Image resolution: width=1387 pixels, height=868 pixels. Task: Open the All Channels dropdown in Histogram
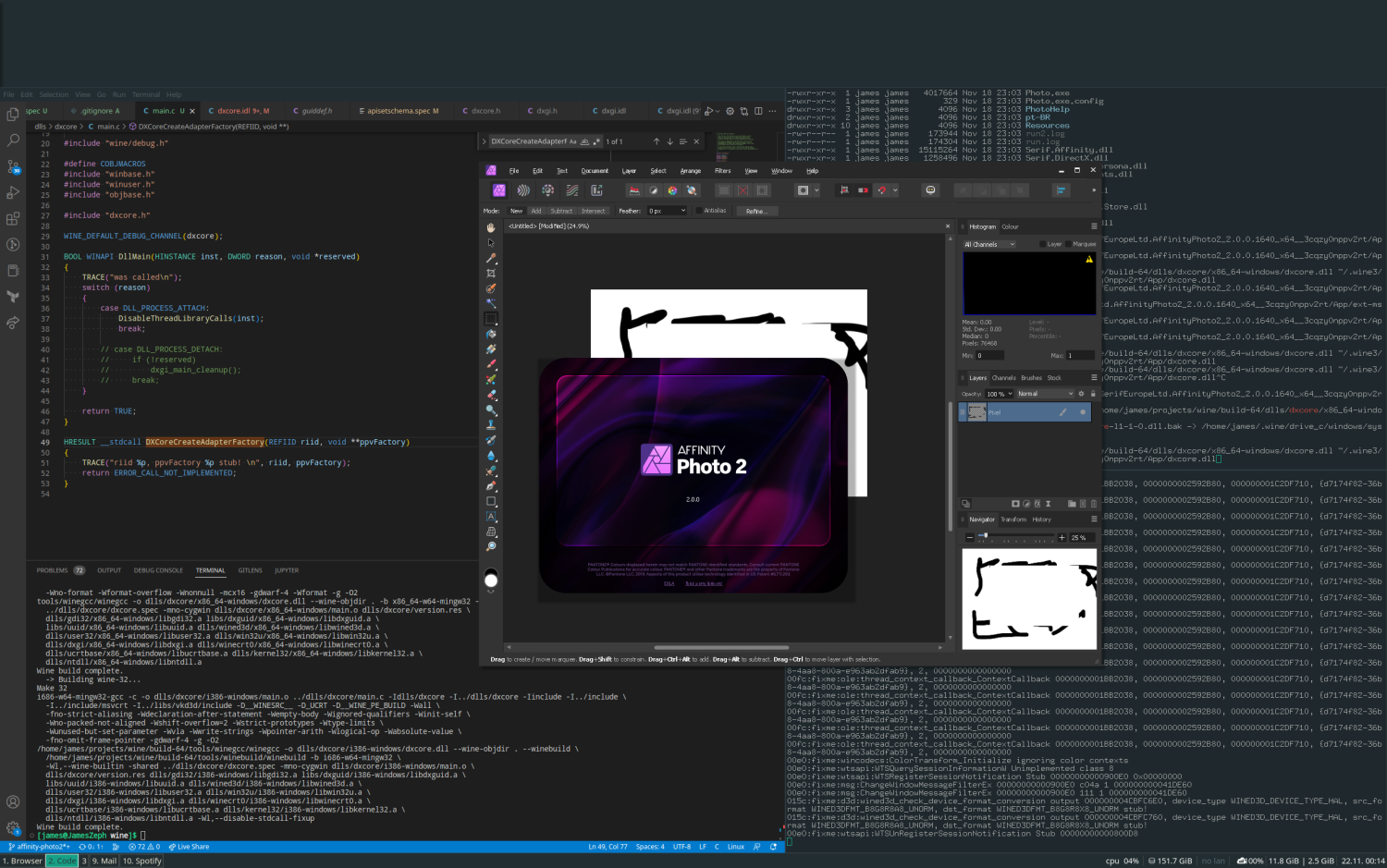pos(988,244)
